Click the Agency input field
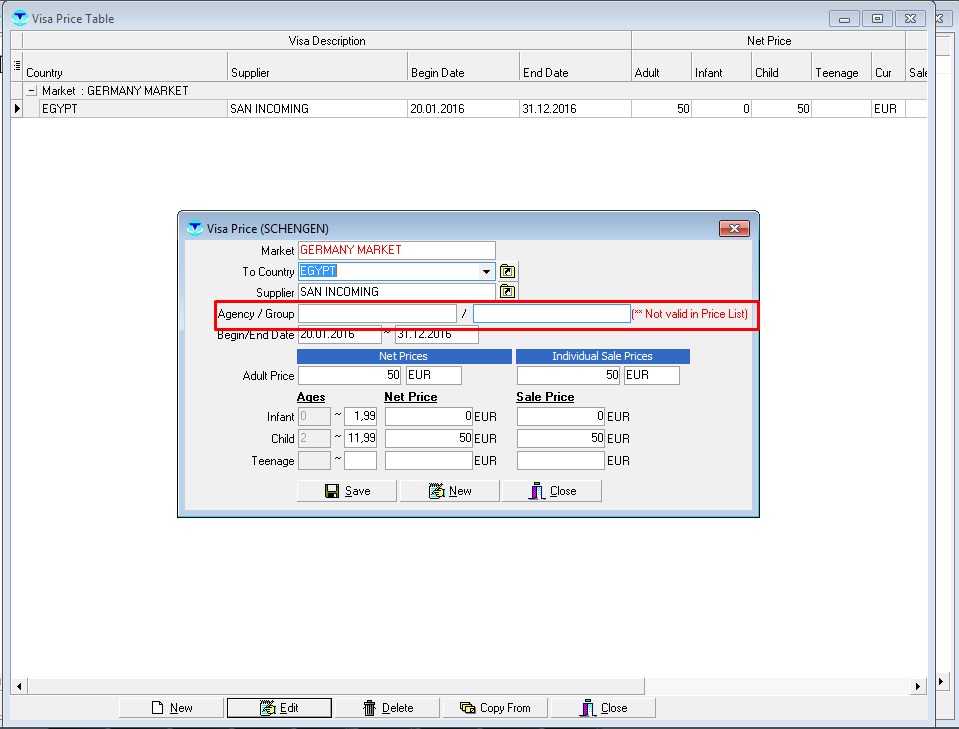959x729 pixels. (x=377, y=314)
